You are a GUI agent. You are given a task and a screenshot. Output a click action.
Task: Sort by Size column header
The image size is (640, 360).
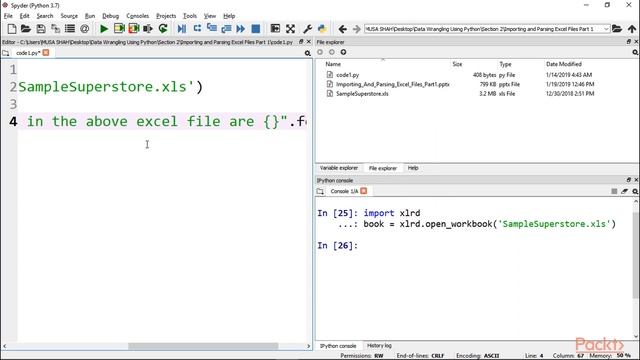tap(457, 64)
